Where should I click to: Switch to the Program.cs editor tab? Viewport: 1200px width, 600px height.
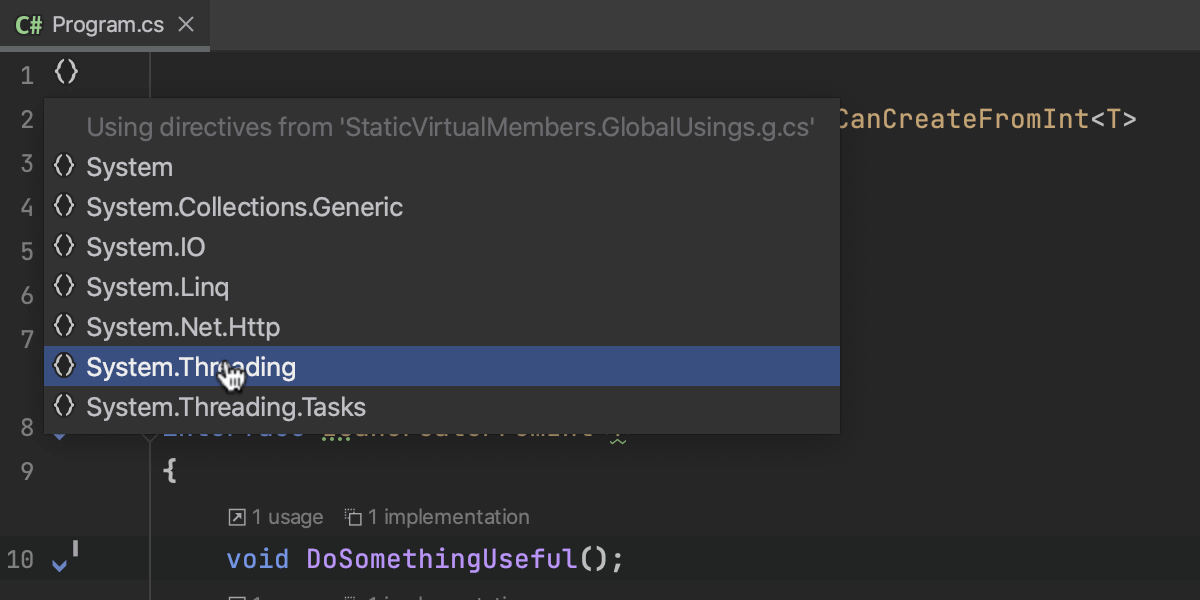click(x=107, y=25)
